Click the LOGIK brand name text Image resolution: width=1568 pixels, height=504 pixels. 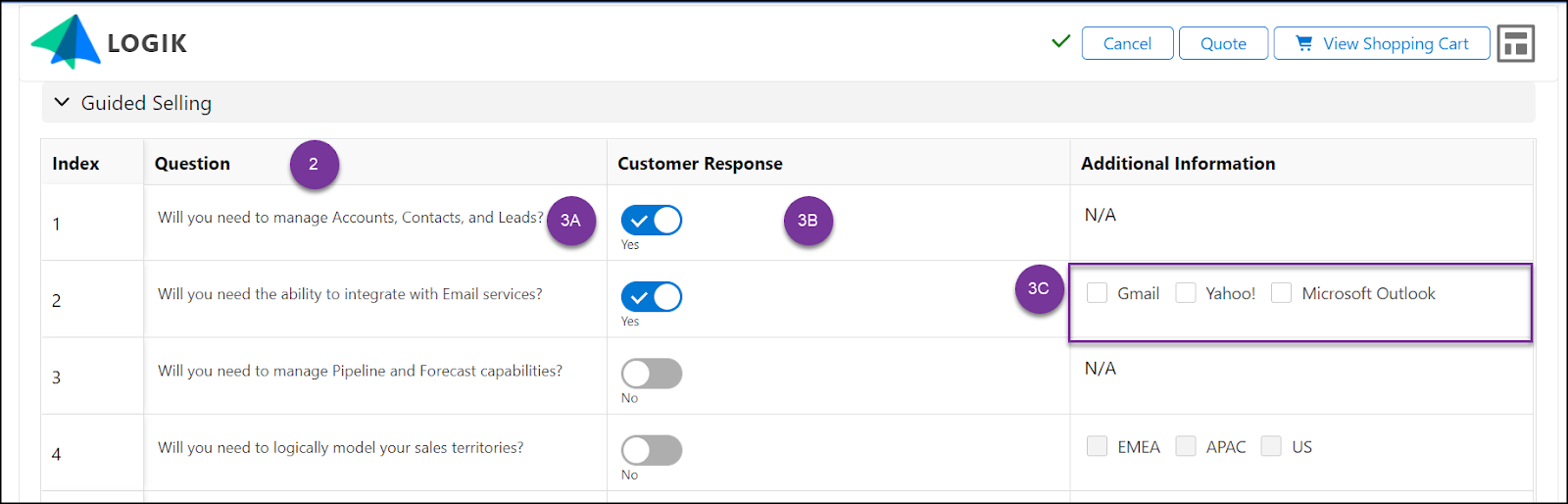coord(147,43)
